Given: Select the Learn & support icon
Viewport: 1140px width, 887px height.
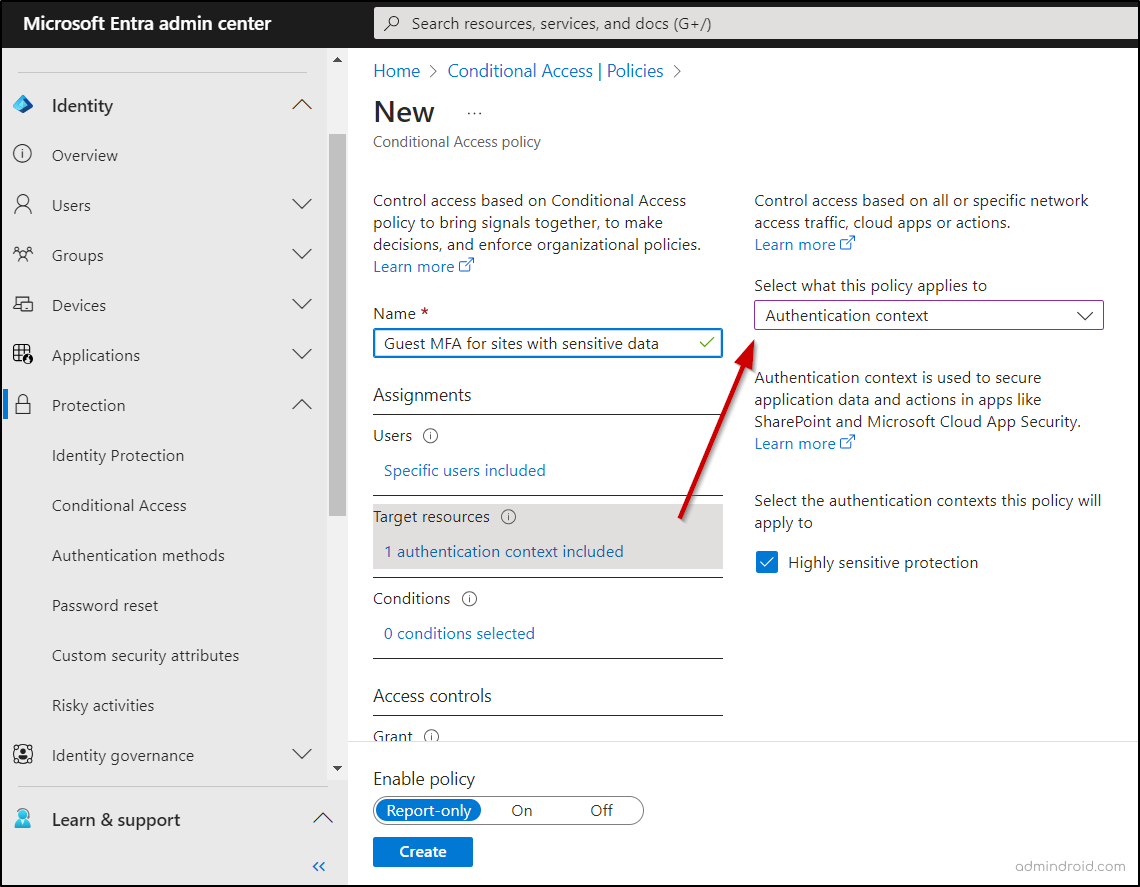Looking at the screenshot, I should coord(23,819).
